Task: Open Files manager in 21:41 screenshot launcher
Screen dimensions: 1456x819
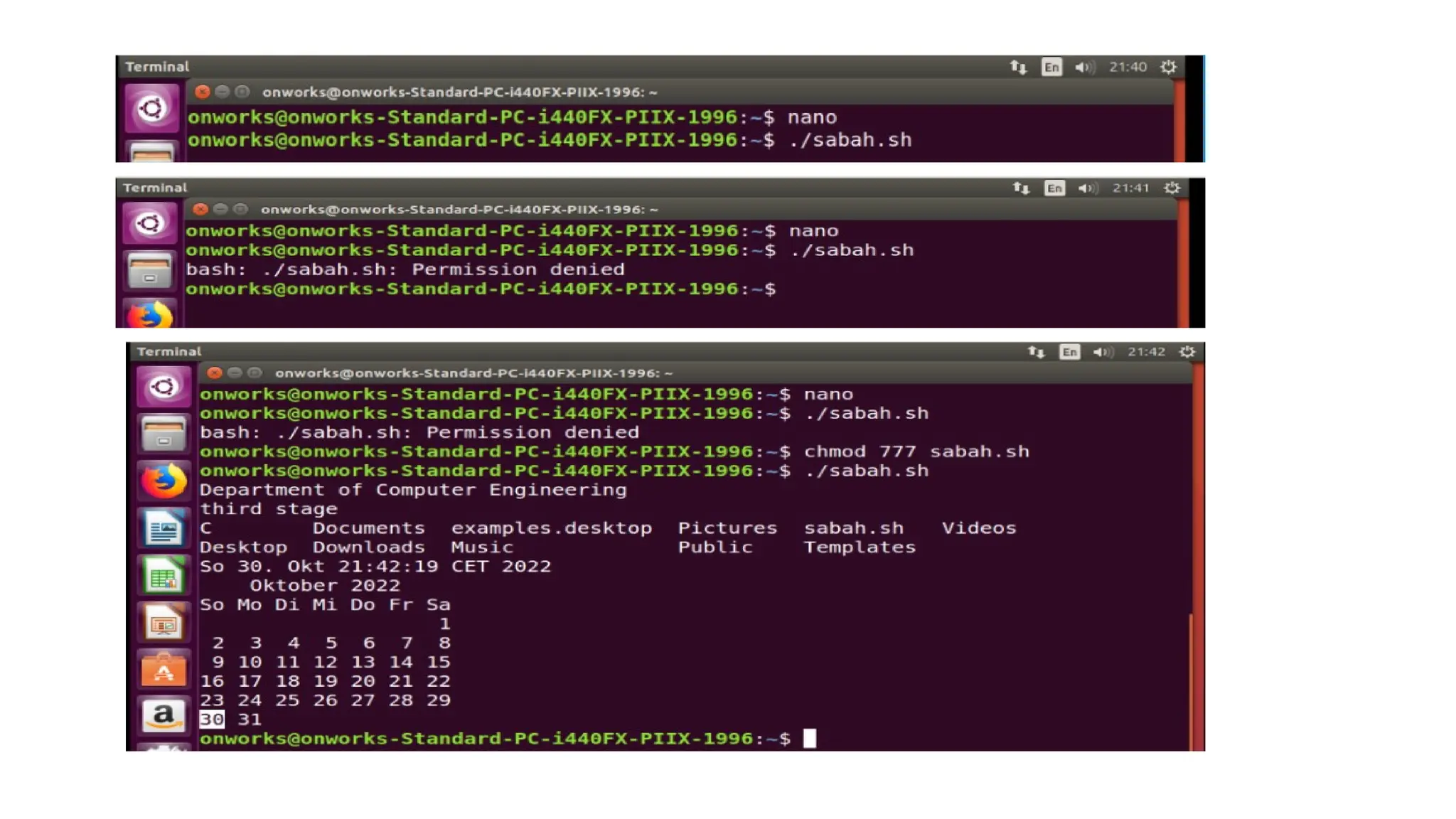Action: coord(149,272)
